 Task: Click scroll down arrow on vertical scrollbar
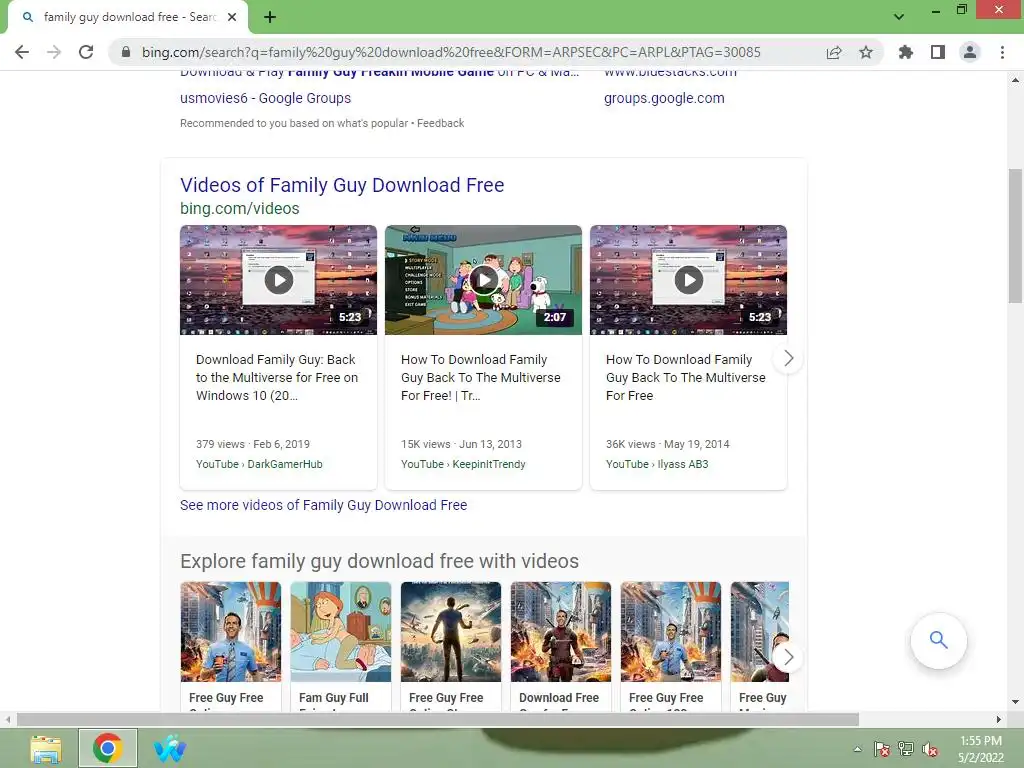click(x=1015, y=702)
